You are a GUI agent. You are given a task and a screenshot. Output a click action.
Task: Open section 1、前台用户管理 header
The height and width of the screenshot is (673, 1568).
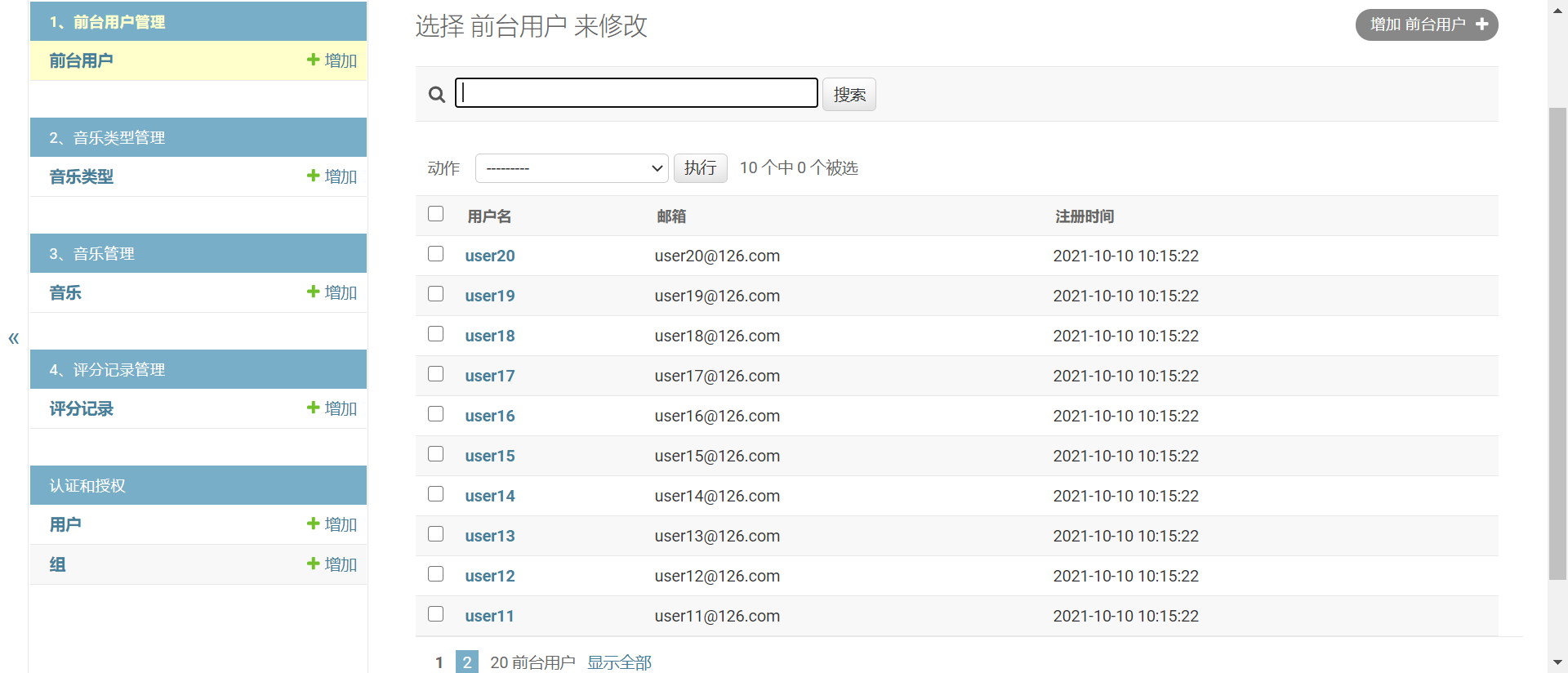tap(107, 22)
